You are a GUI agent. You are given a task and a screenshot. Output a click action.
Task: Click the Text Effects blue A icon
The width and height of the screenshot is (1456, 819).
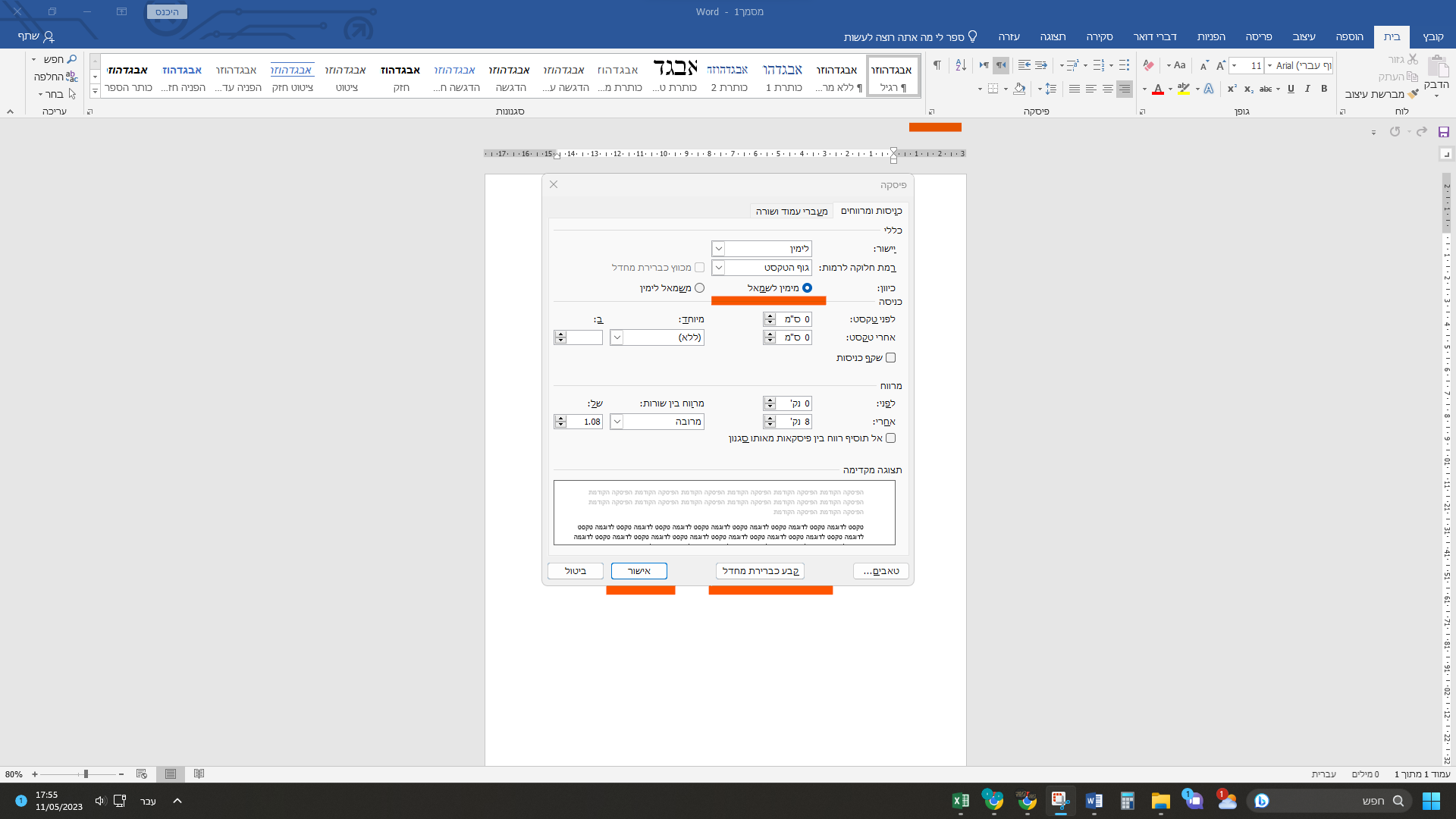pos(1209,89)
